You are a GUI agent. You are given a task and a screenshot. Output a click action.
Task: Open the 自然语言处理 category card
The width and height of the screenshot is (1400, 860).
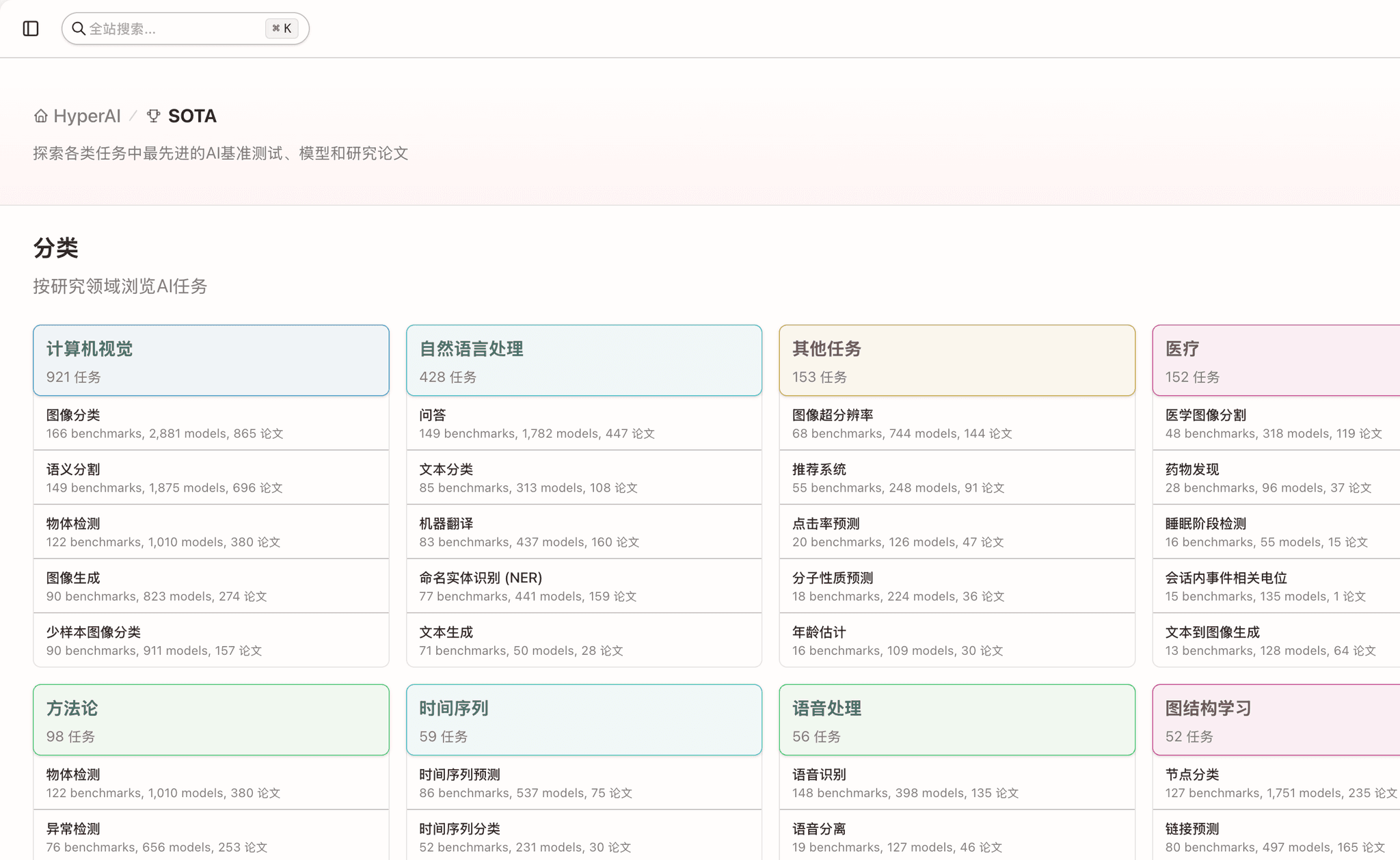[x=584, y=360]
